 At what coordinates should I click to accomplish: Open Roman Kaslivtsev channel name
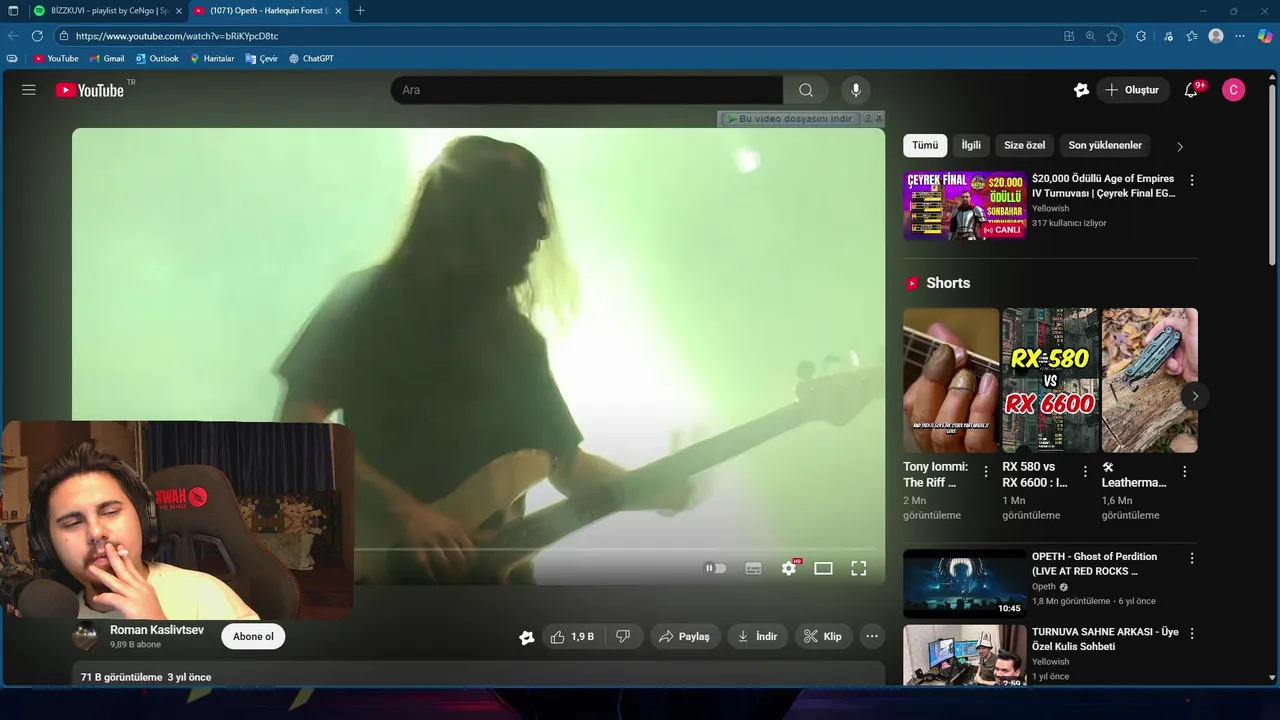pyautogui.click(x=157, y=630)
